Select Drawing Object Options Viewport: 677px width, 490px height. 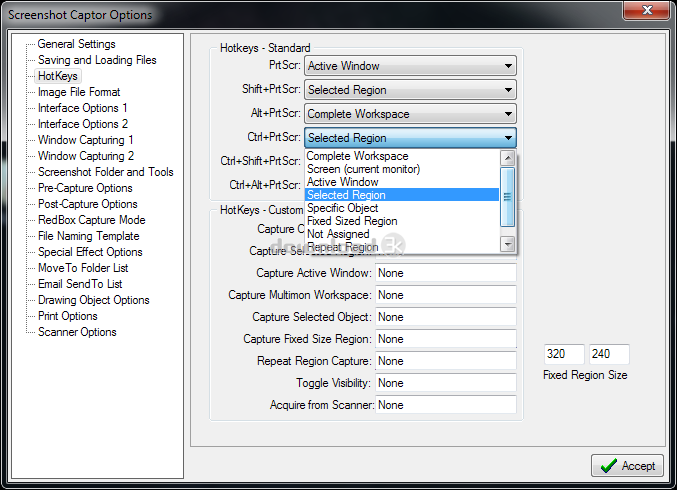tap(94, 300)
